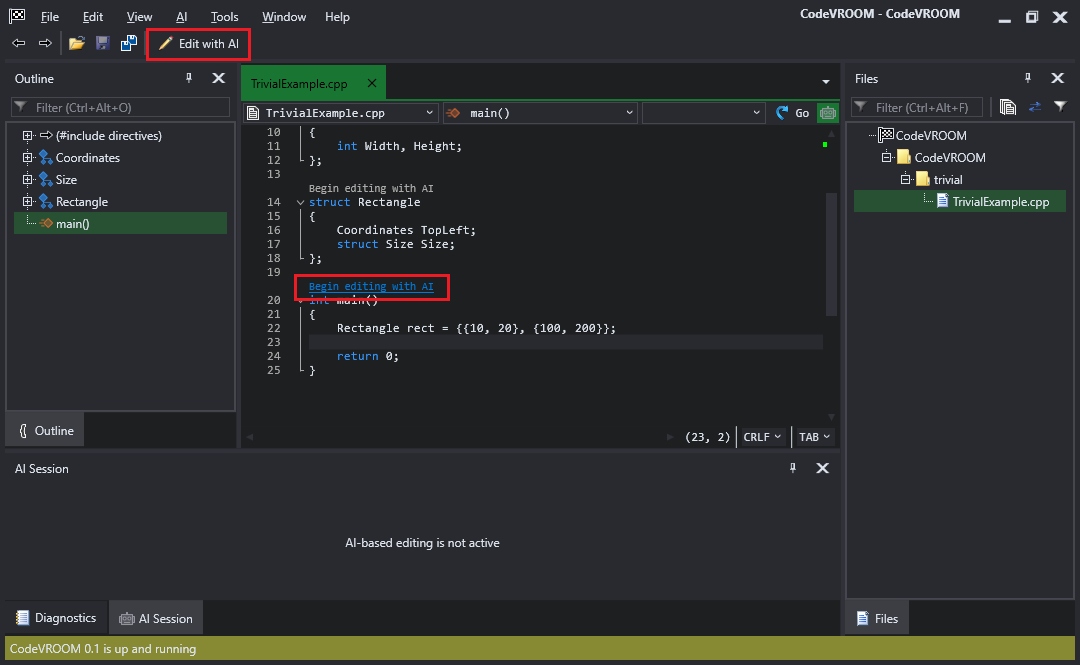1080x665 pixels.
Task: Click the blue Go arrow icon
Action: coord(782,113)
